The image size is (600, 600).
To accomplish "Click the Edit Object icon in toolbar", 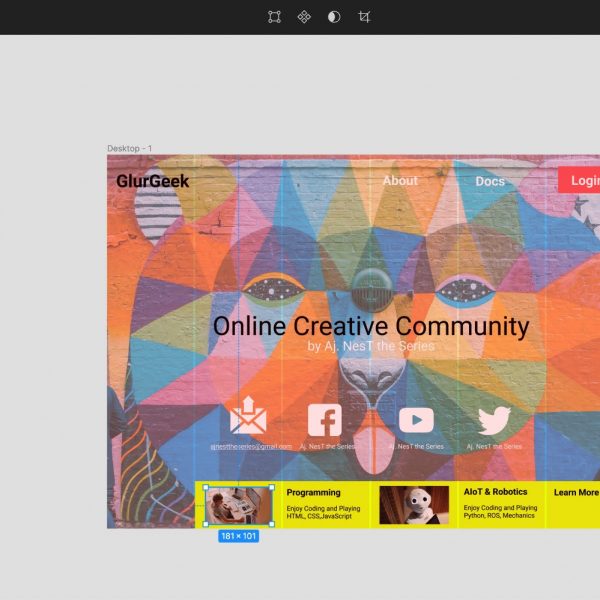I will [274, 17].
